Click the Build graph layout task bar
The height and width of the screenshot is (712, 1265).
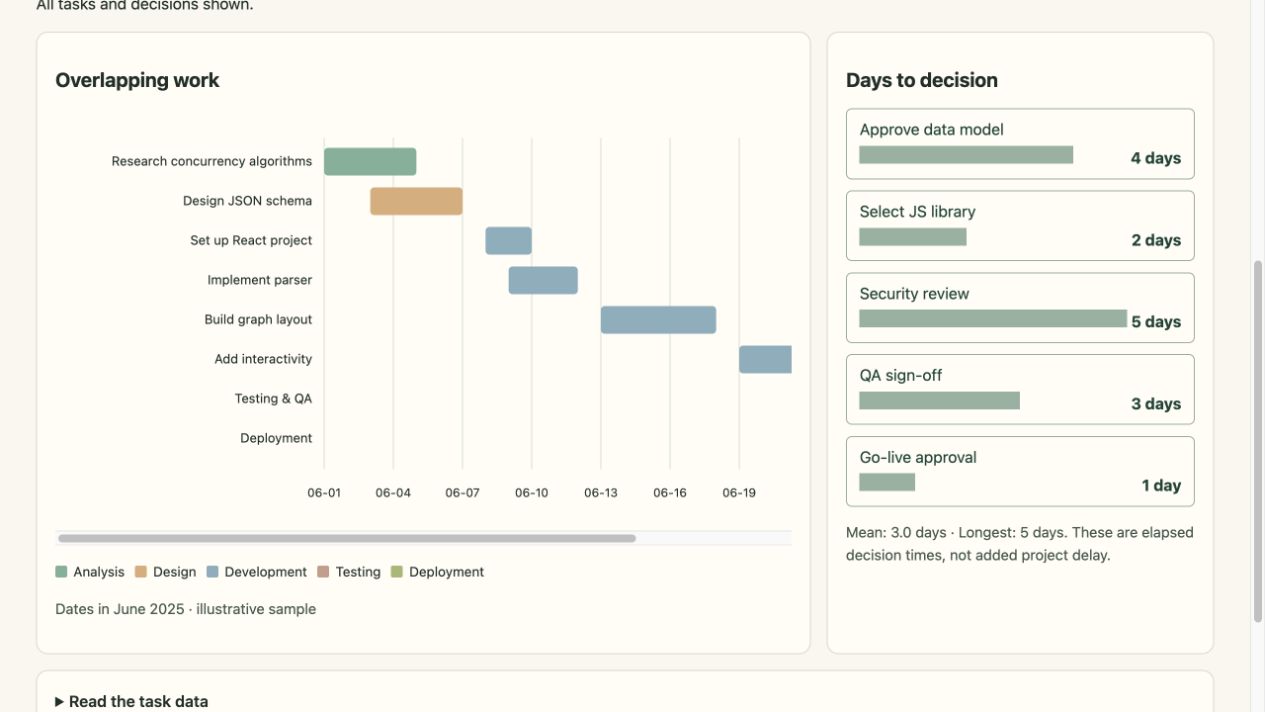[658, 320]
